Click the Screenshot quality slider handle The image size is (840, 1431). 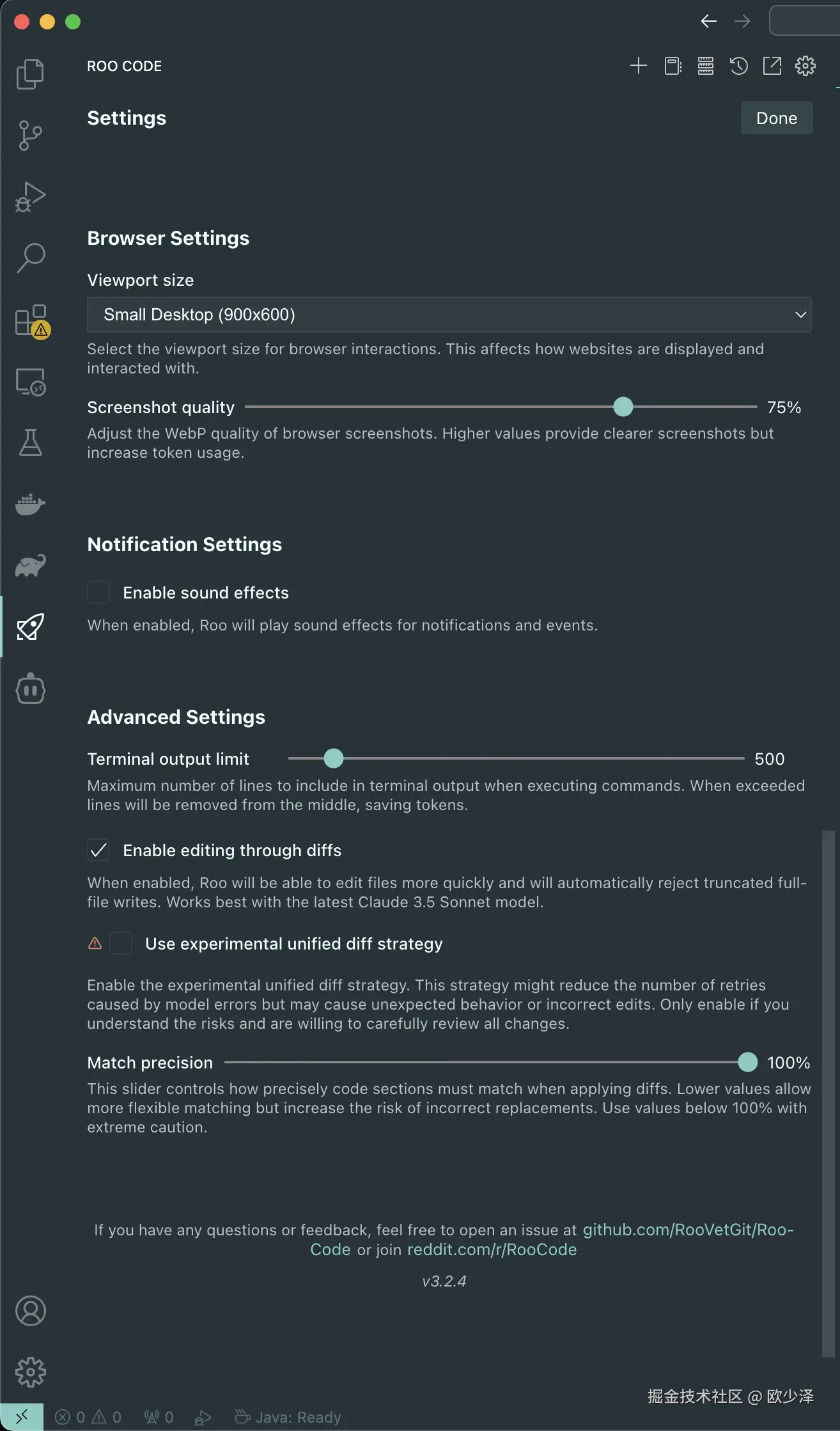coord(623,407)
